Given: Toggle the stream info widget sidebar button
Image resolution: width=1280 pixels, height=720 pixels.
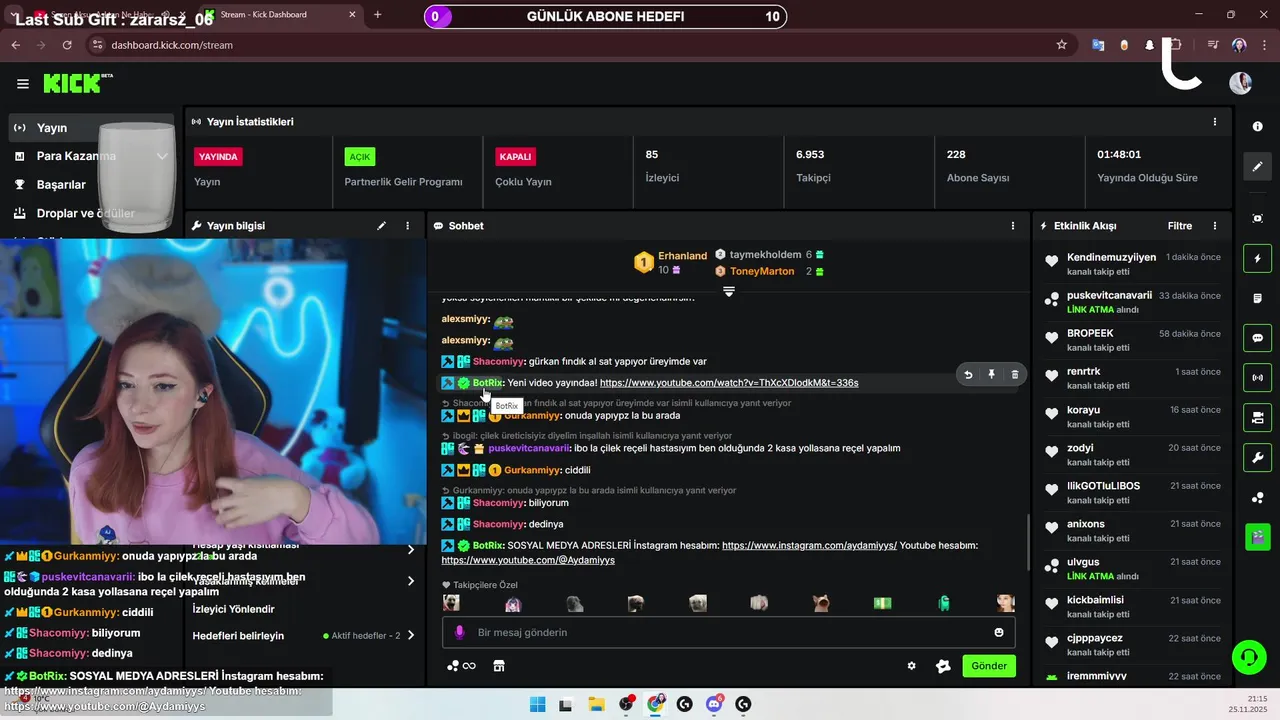Looking at the screenshot, I should 1257,417.
